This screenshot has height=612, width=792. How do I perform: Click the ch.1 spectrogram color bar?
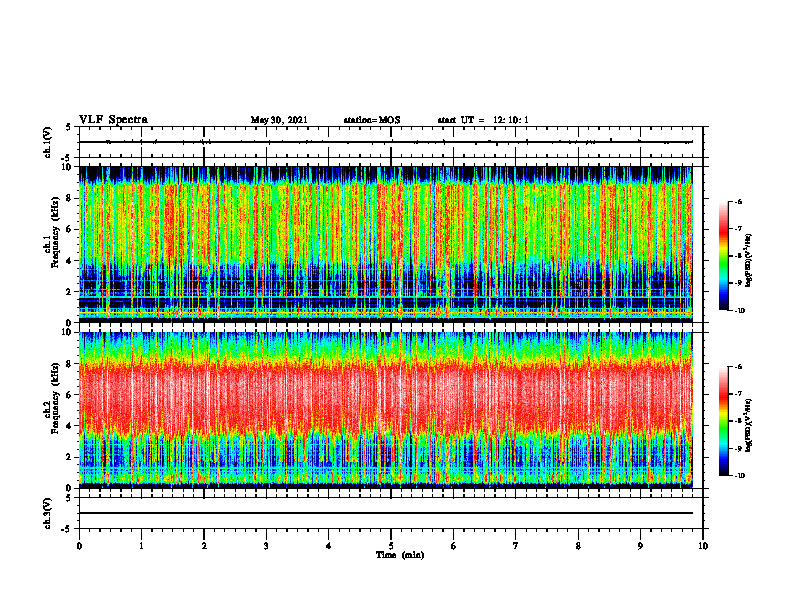[x=724, y=256]
